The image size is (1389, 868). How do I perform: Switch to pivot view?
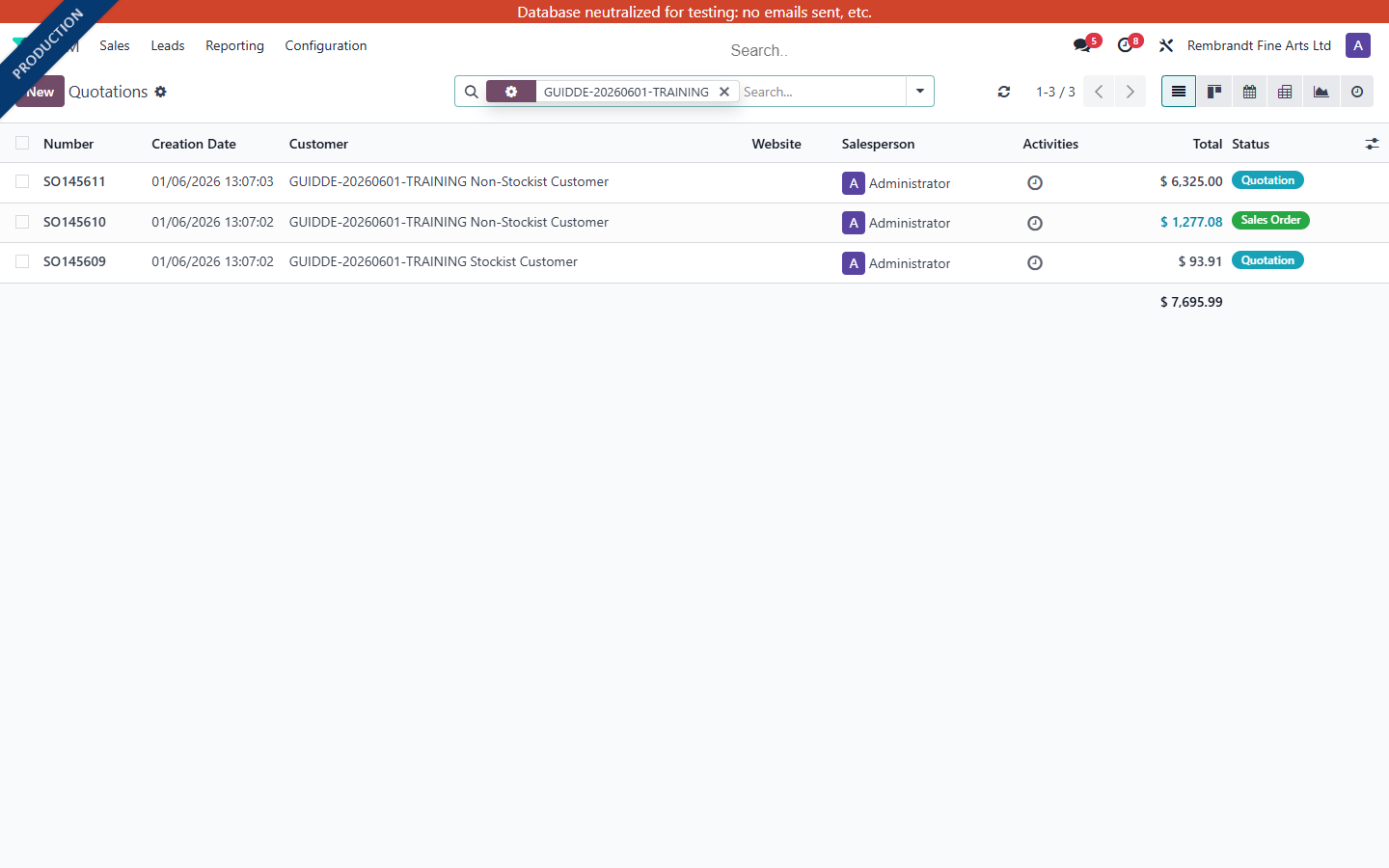point(1285,92)
